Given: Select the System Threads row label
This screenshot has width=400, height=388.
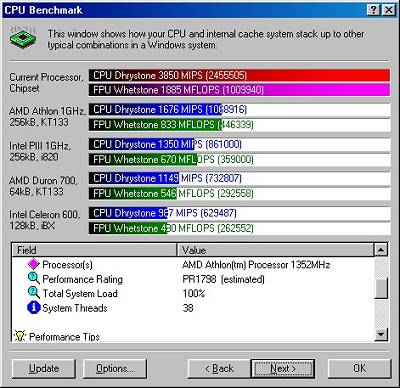Looking at the screenshot, I should [75, 308].
